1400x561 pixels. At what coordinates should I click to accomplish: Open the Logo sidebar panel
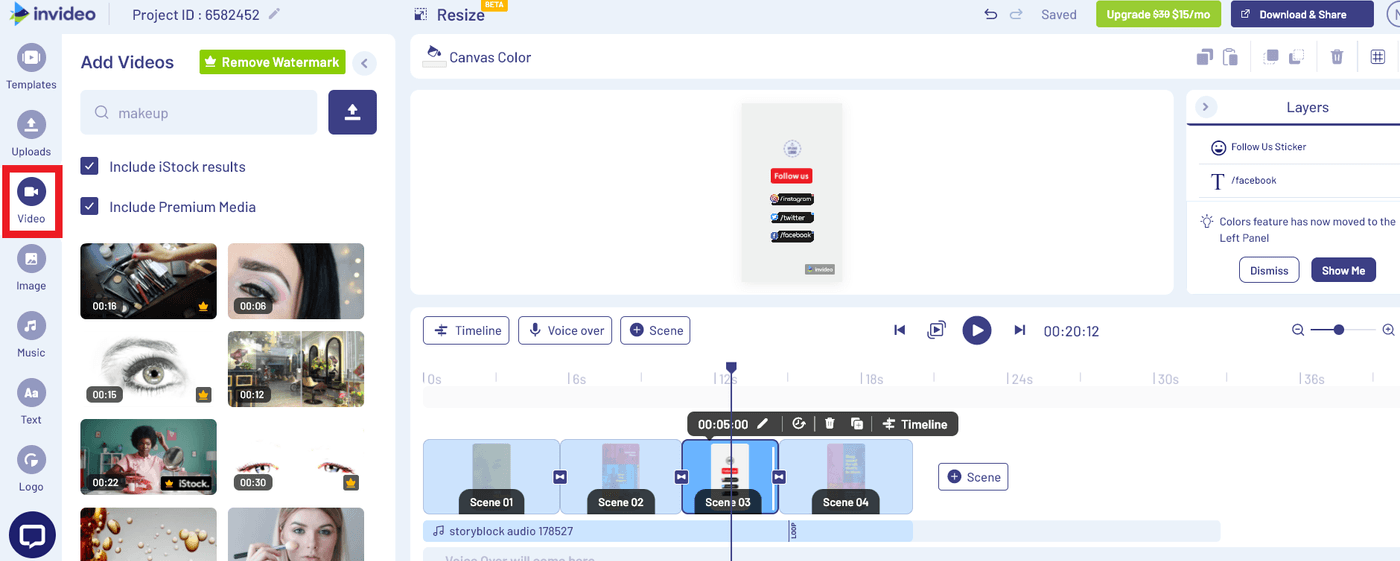tap(31, 468)
